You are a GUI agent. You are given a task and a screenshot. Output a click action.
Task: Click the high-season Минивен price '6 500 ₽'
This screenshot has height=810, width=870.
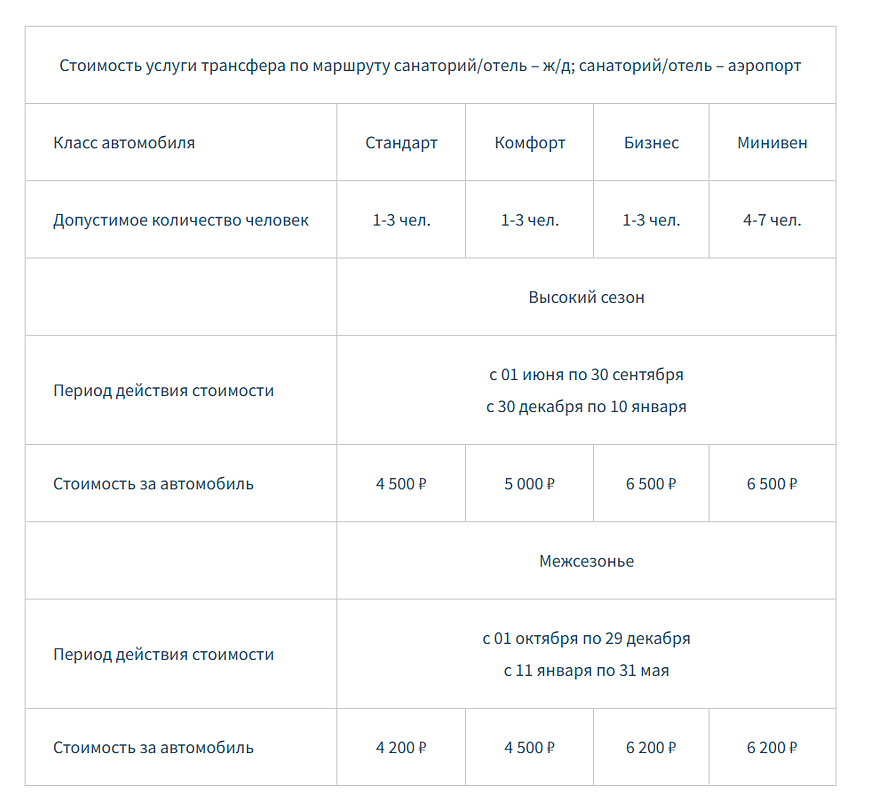772,484
